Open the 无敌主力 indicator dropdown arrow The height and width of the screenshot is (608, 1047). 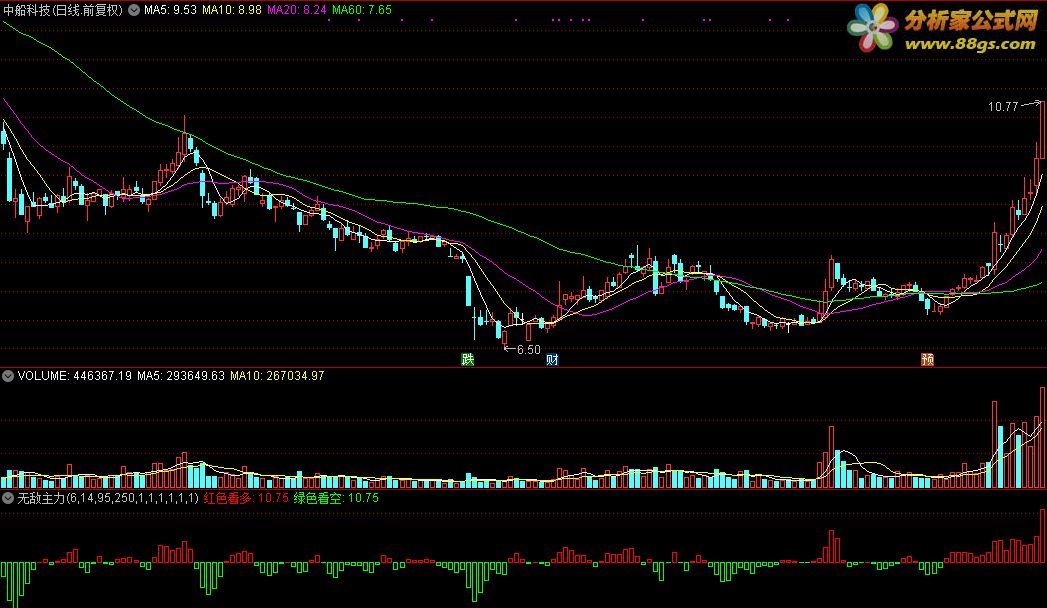(x=8, y=498)
